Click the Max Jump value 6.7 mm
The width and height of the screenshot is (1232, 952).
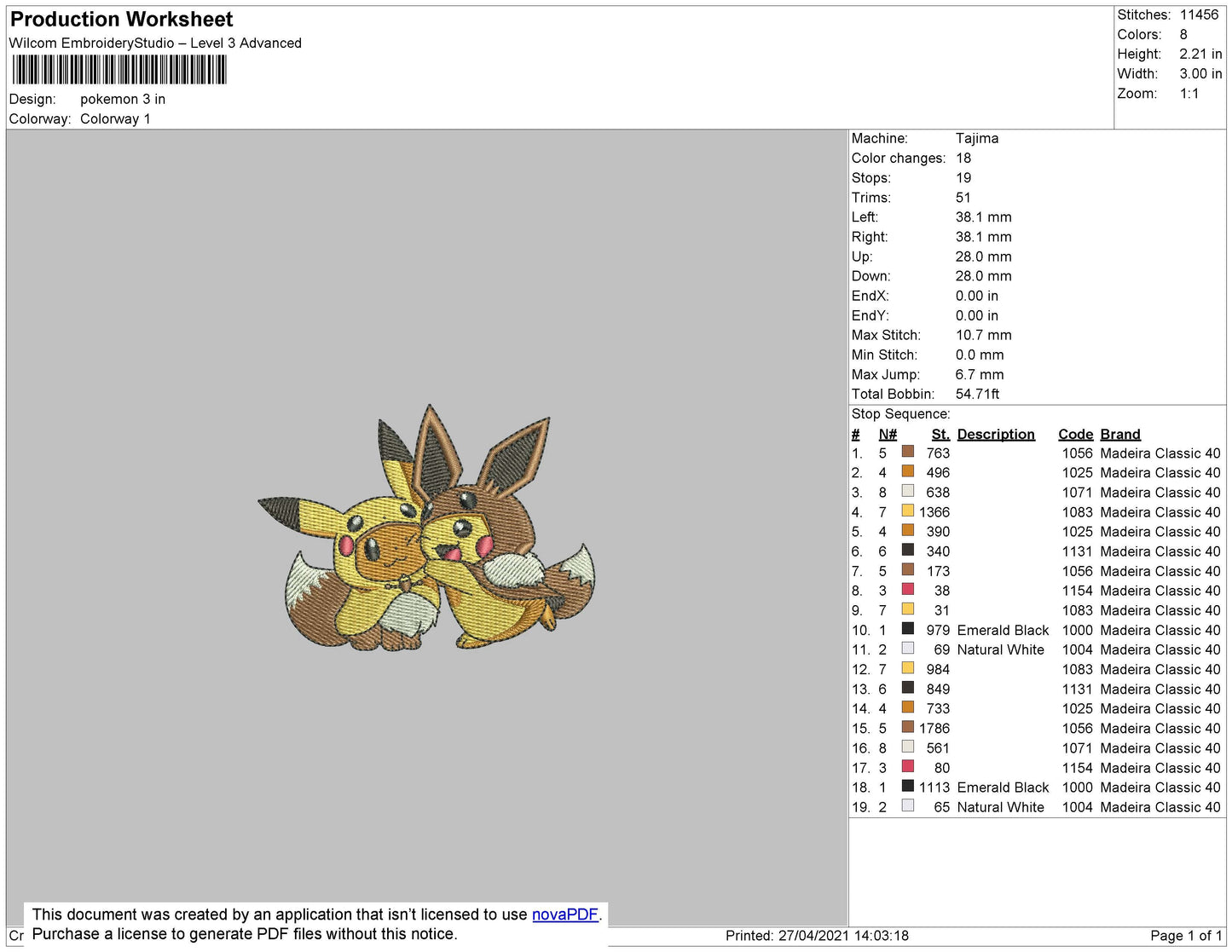point(980,374)
